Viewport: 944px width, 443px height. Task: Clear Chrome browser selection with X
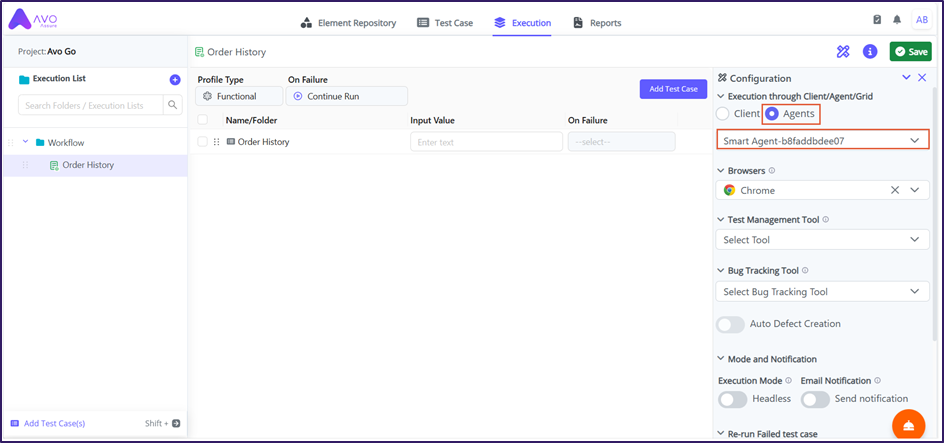pos(895,190)
